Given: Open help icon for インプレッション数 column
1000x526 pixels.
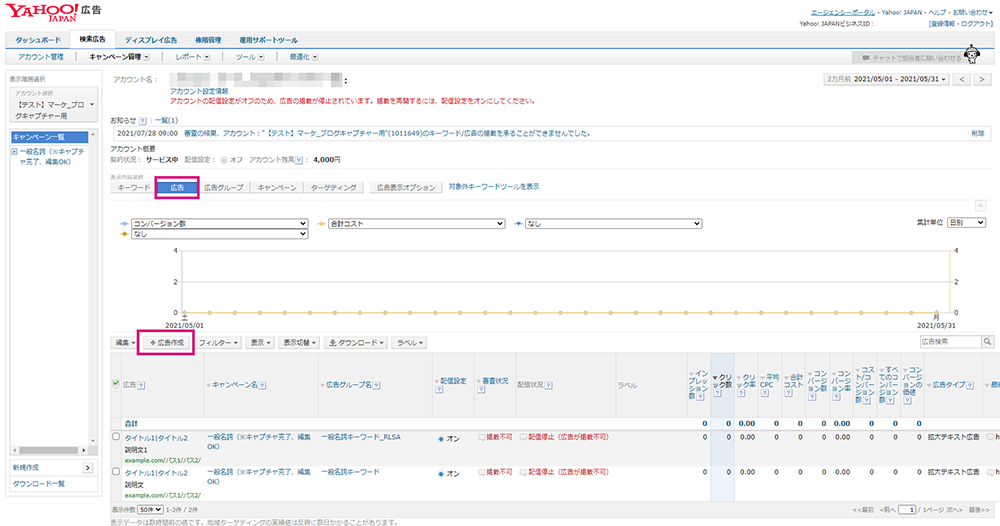Looking at the screenshot, I should coord(700,397).
